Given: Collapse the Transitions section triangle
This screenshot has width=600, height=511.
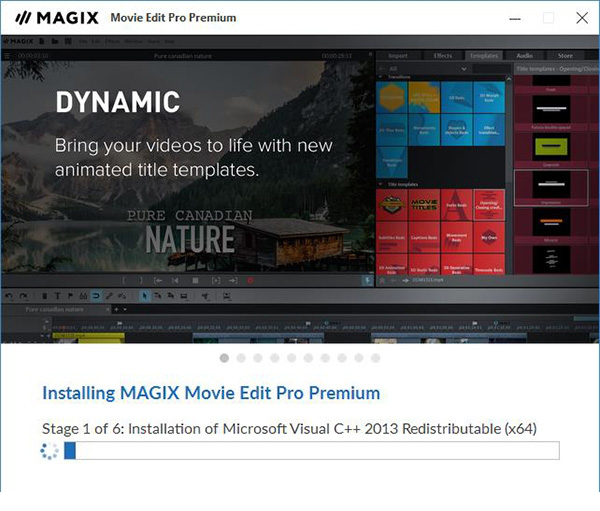Looking at the screenshot, I should click(x=380, y=77).
